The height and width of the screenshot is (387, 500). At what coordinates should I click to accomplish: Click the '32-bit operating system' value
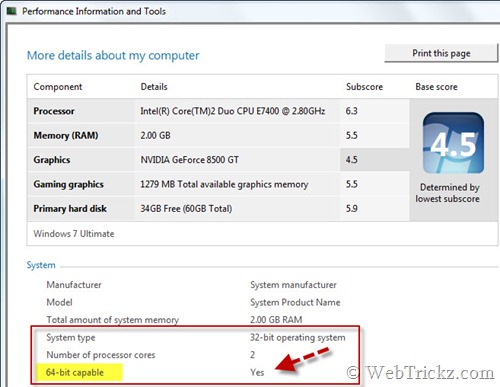tap(298, 338)
